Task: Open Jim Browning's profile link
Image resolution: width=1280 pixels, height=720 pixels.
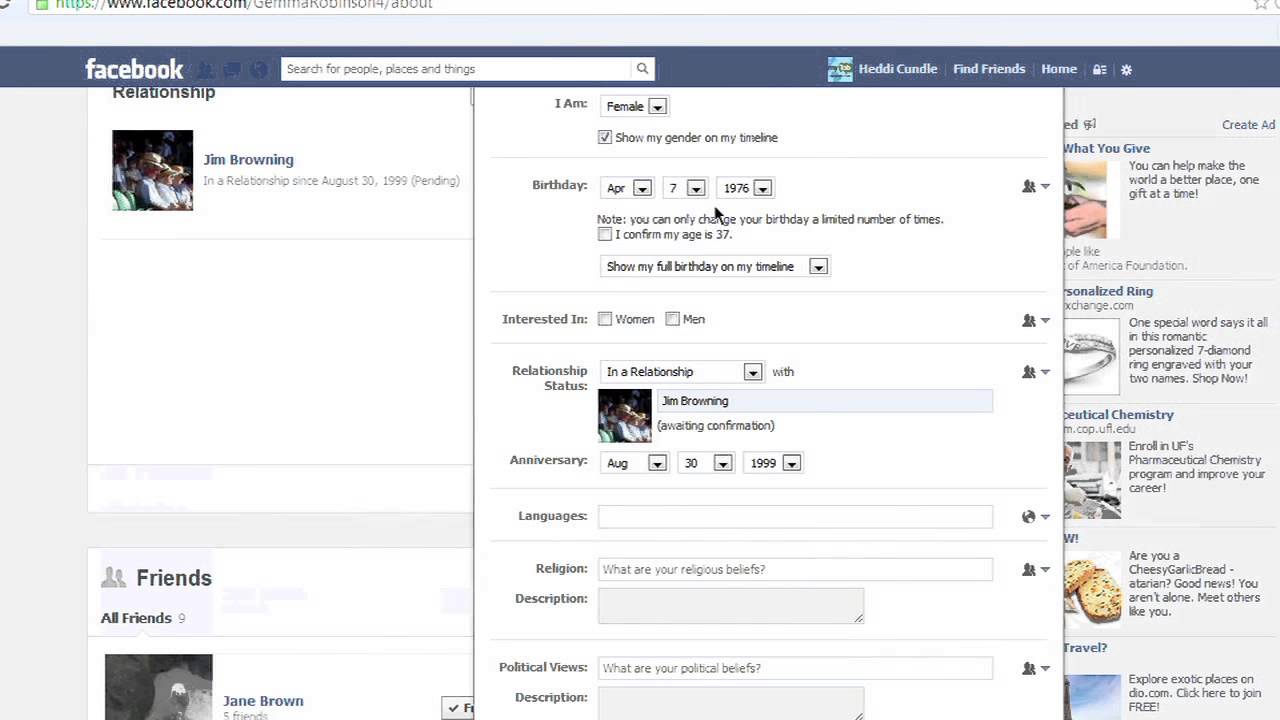Action: [248, 159]
